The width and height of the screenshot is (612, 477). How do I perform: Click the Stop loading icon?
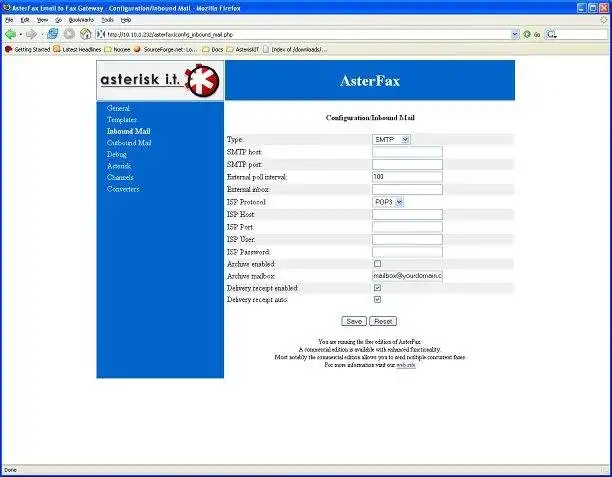click(69, 34)
